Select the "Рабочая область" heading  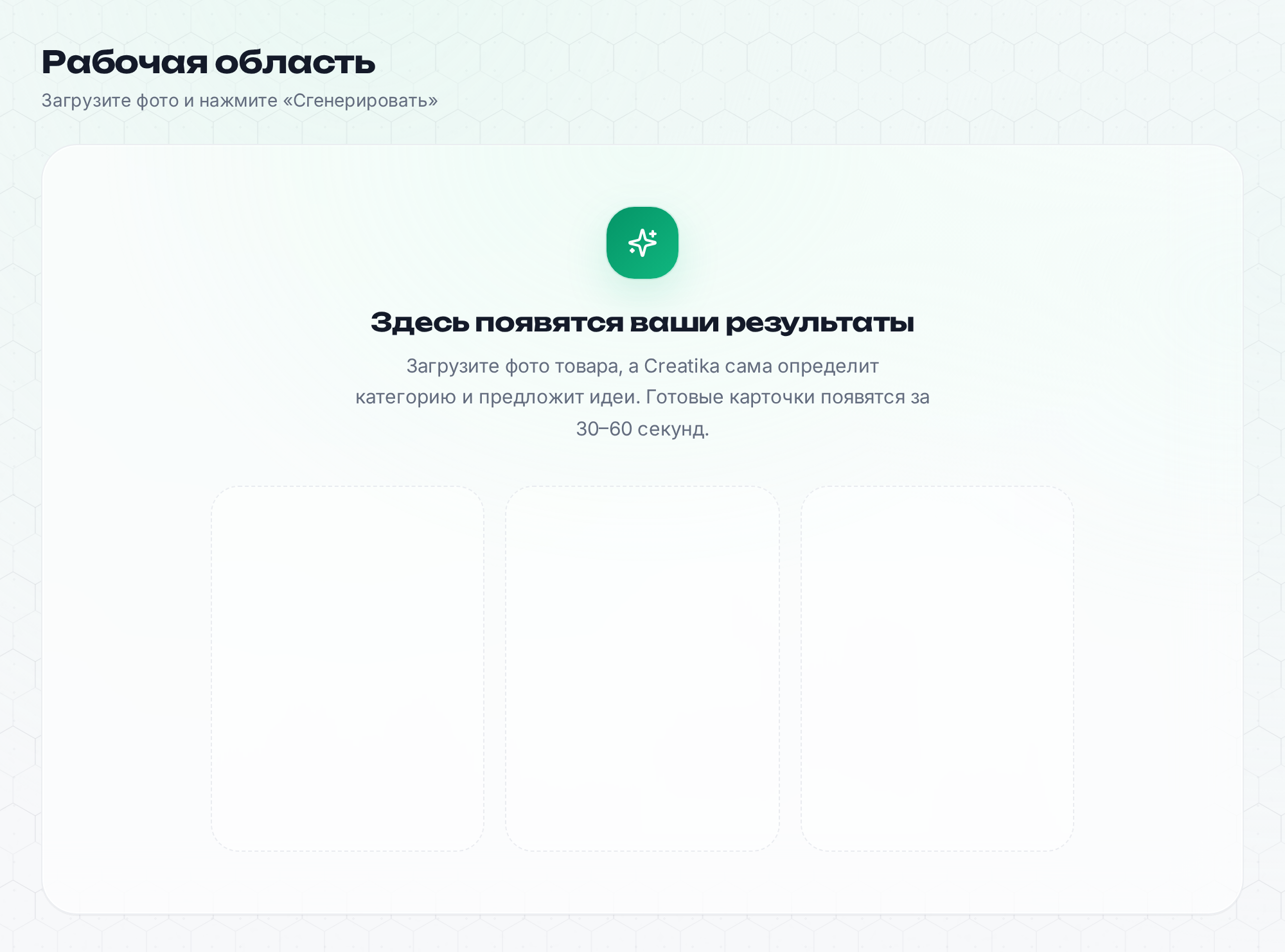click(208, 62)
